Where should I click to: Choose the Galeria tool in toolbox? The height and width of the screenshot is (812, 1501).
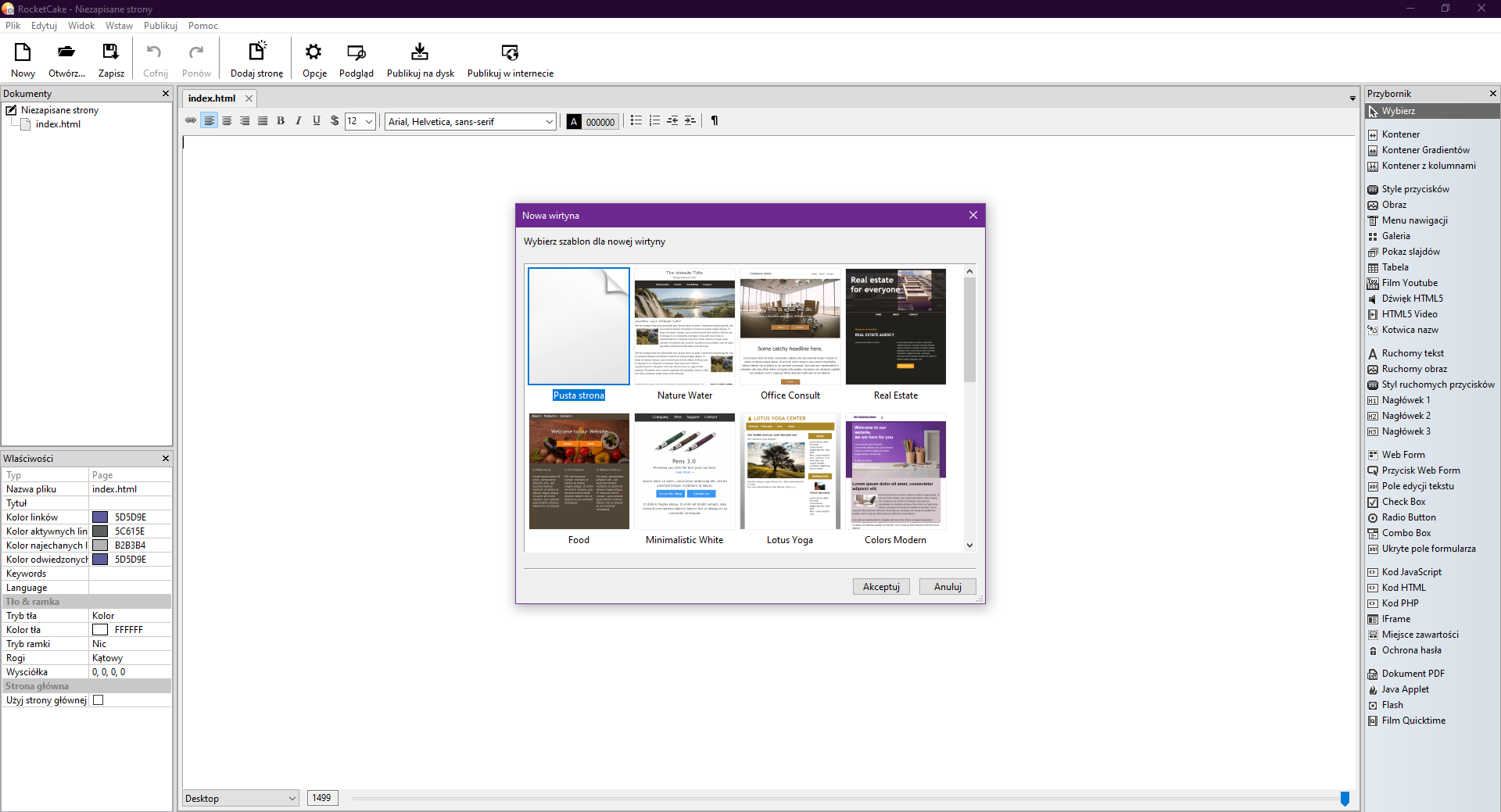[1395, 236]
